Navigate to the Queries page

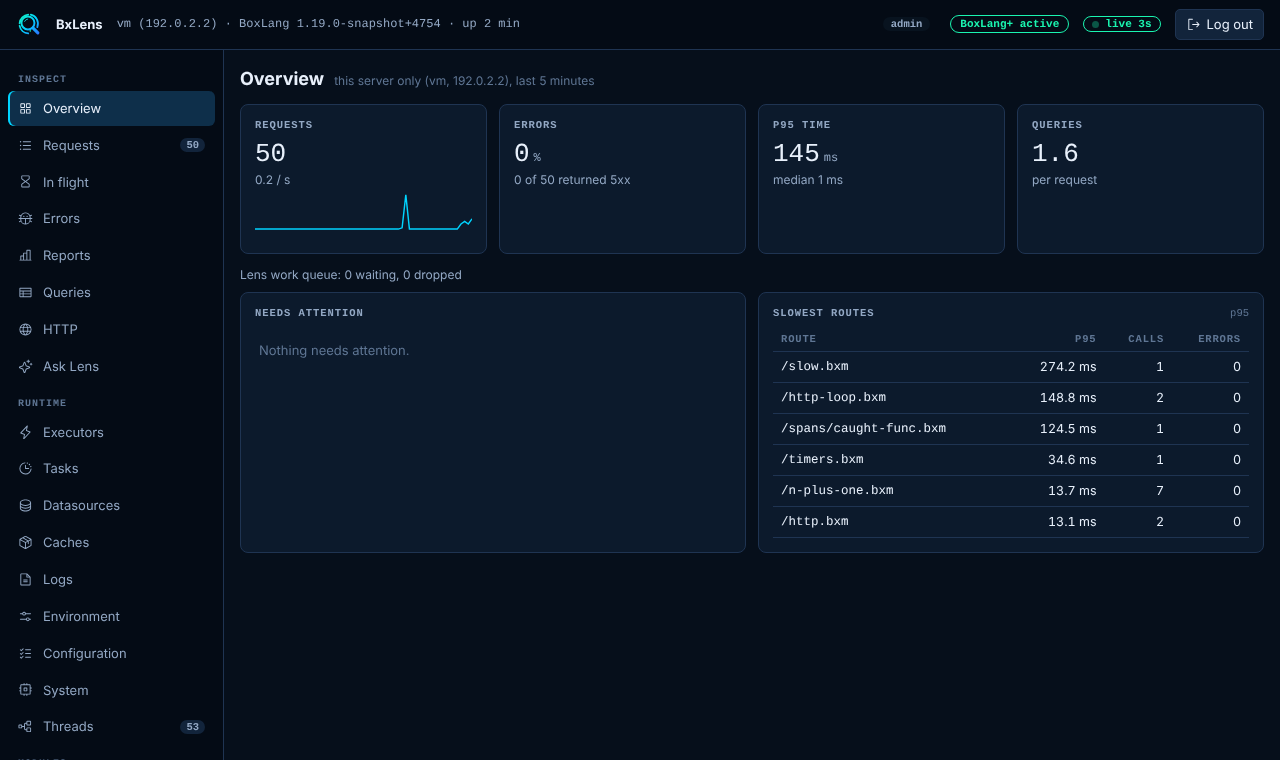pos(111,292)
